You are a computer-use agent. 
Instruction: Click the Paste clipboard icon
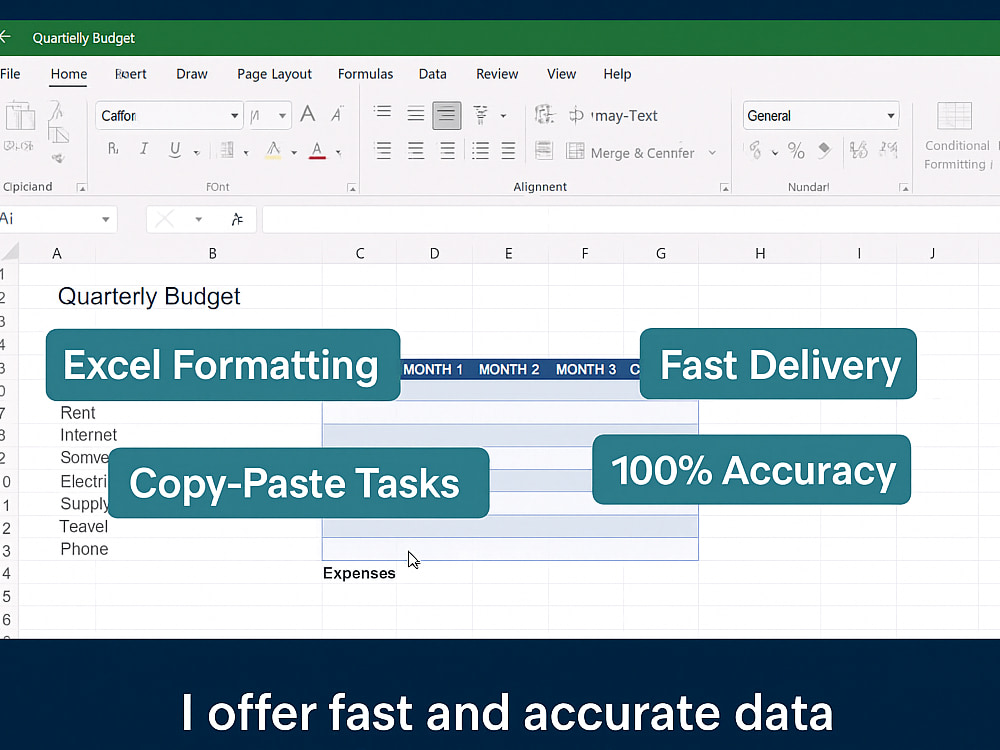[x=20, y=117]
